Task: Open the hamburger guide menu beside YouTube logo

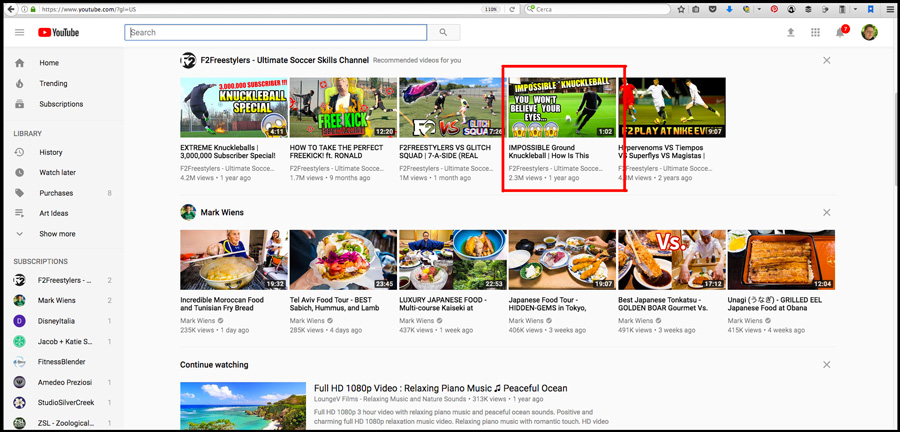Action: coord(20,33)
